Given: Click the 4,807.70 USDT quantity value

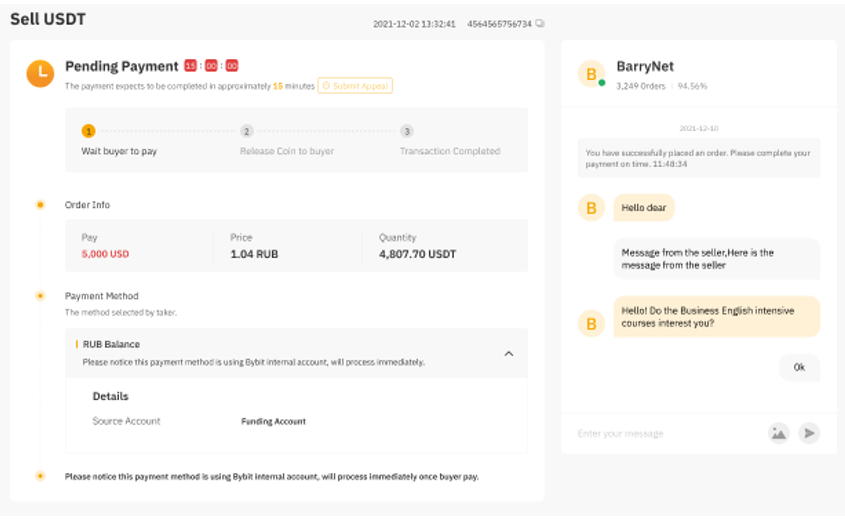Looking at the screenshot, I should coord(417,254).
